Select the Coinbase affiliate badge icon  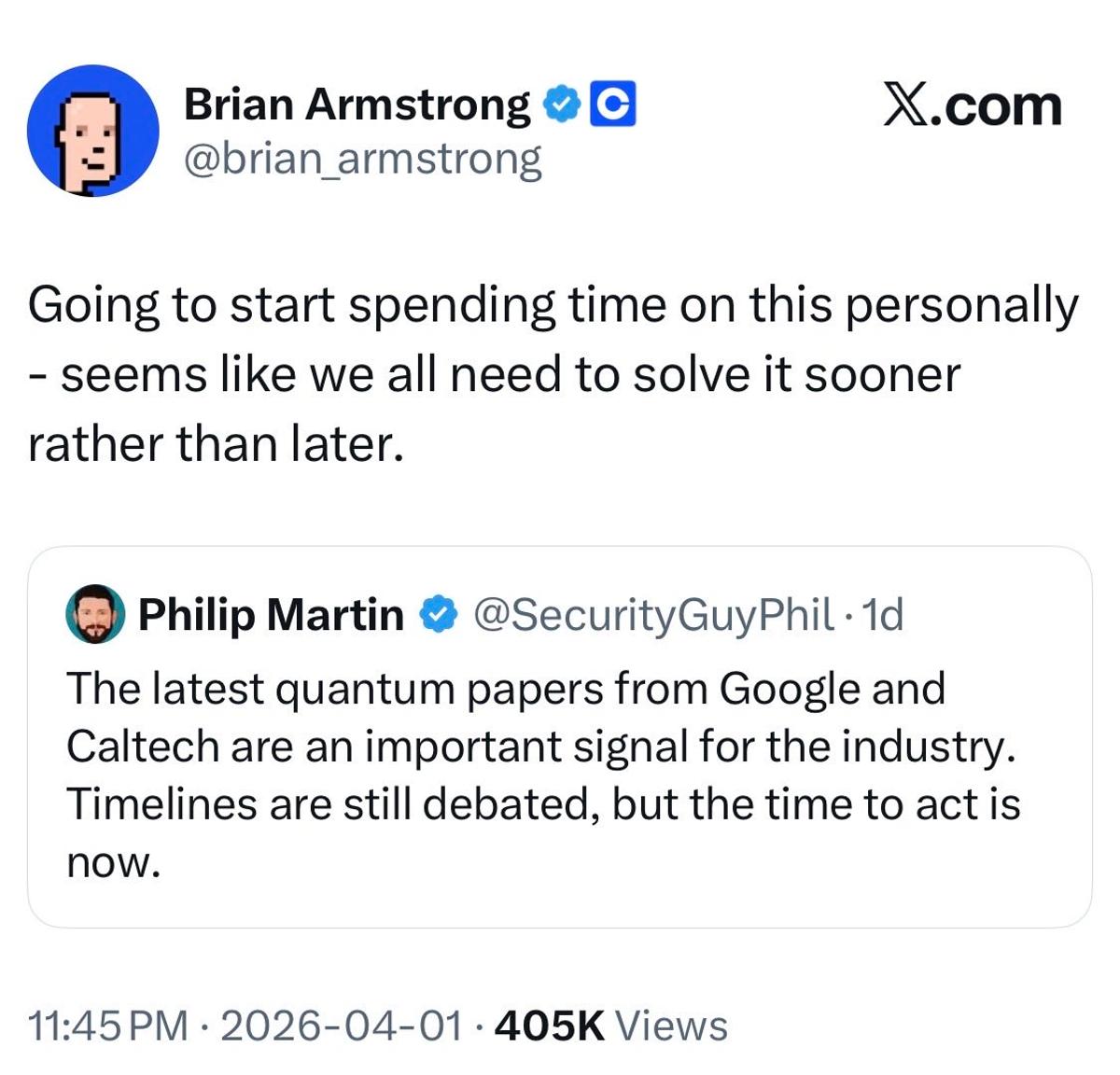point(613,103)
